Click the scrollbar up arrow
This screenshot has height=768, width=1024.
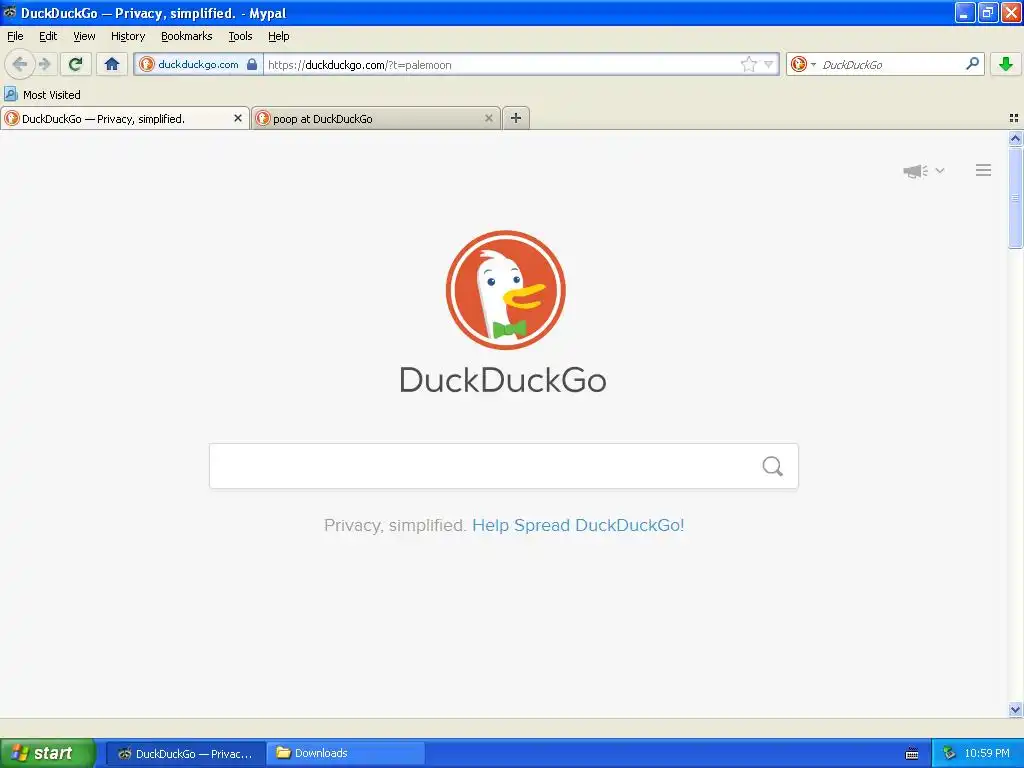(1015, 138)
